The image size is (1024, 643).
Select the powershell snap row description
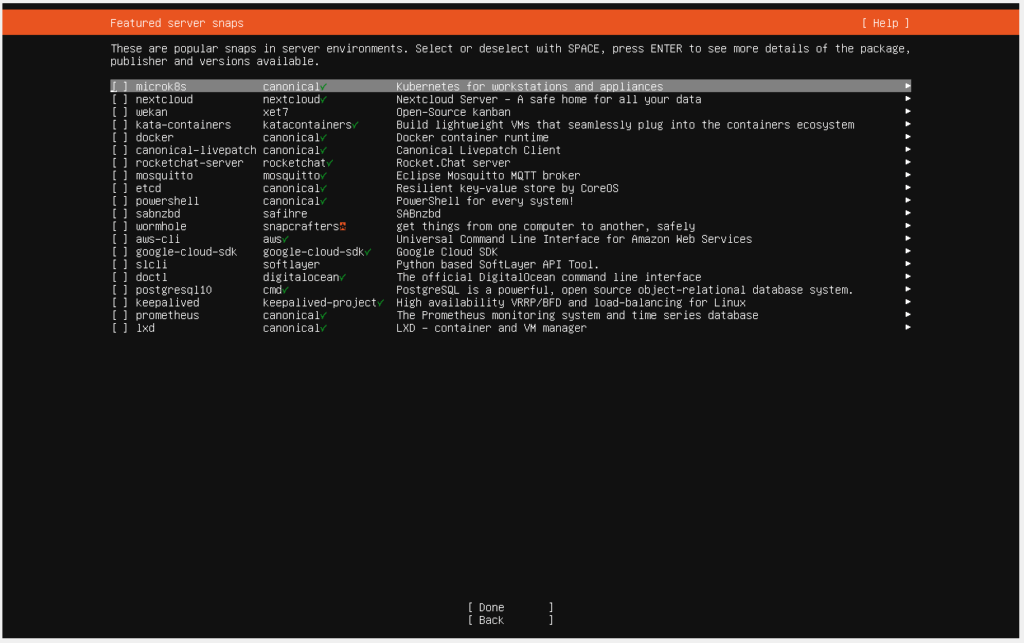click(x=485, y=202)
